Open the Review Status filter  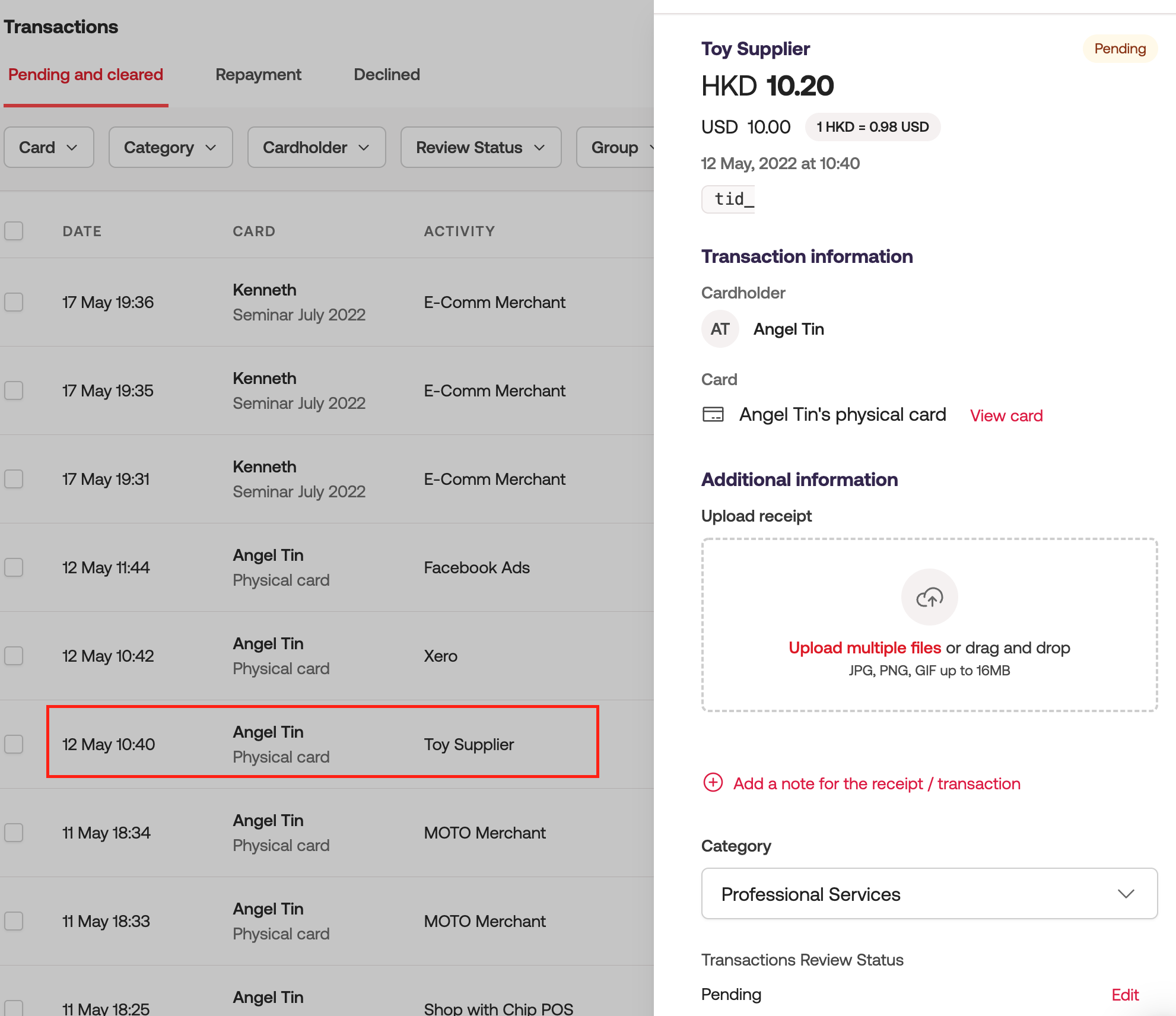click(481, 147)
